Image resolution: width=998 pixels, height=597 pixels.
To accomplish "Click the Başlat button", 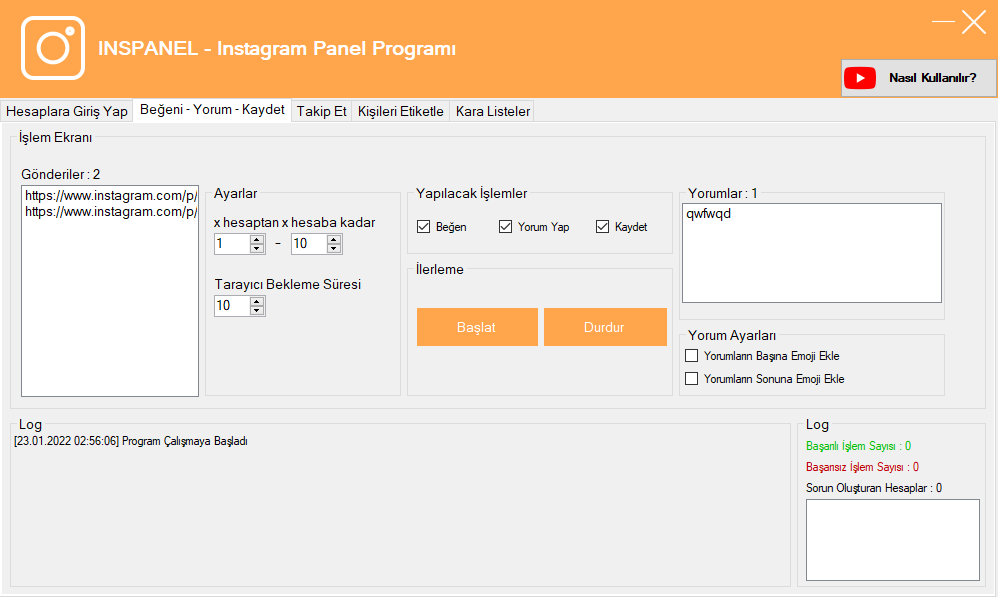I will tap(477, 327).
